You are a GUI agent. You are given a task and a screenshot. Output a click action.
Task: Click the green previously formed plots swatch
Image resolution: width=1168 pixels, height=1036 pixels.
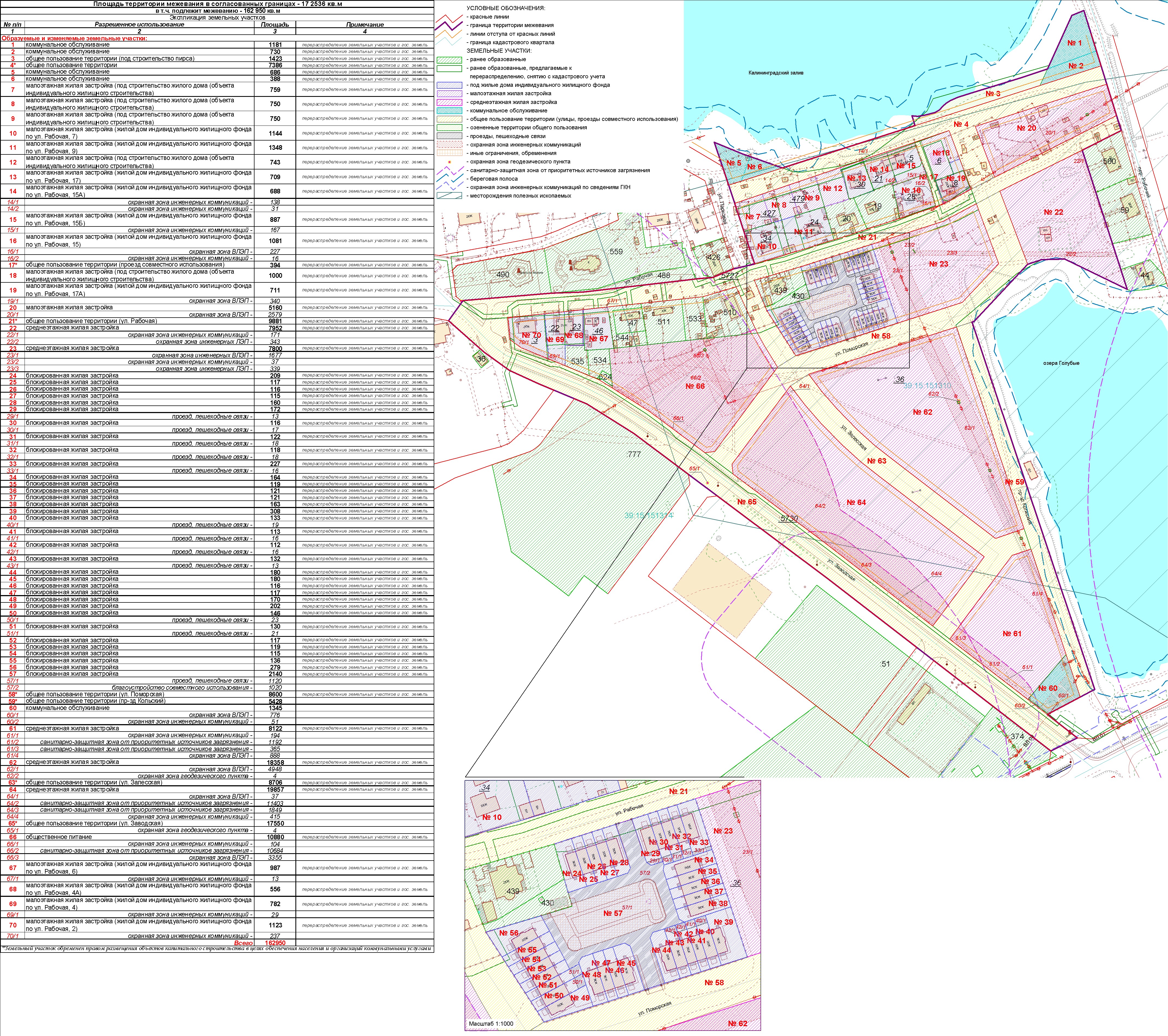tap(449, 59)
